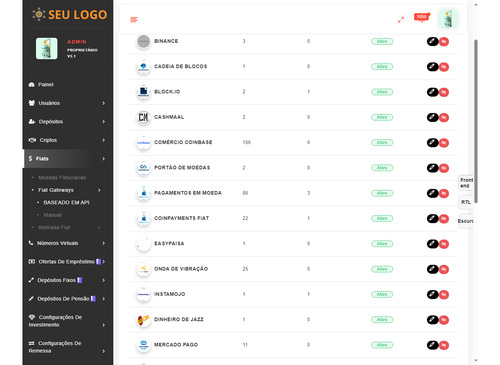
Task: Expand the Retirada Fiat submenu
Action: [66, 227]
